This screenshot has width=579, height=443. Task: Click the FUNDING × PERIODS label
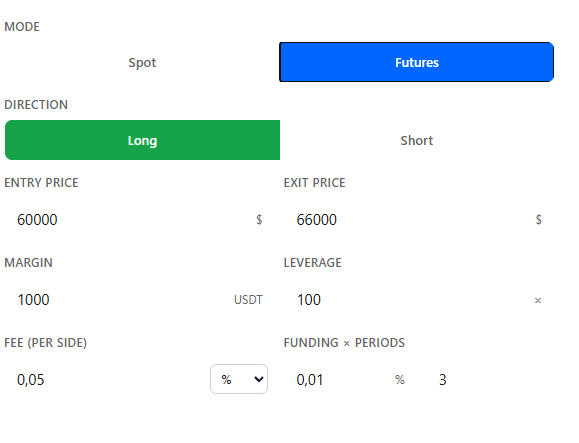[x=344, y=343]
